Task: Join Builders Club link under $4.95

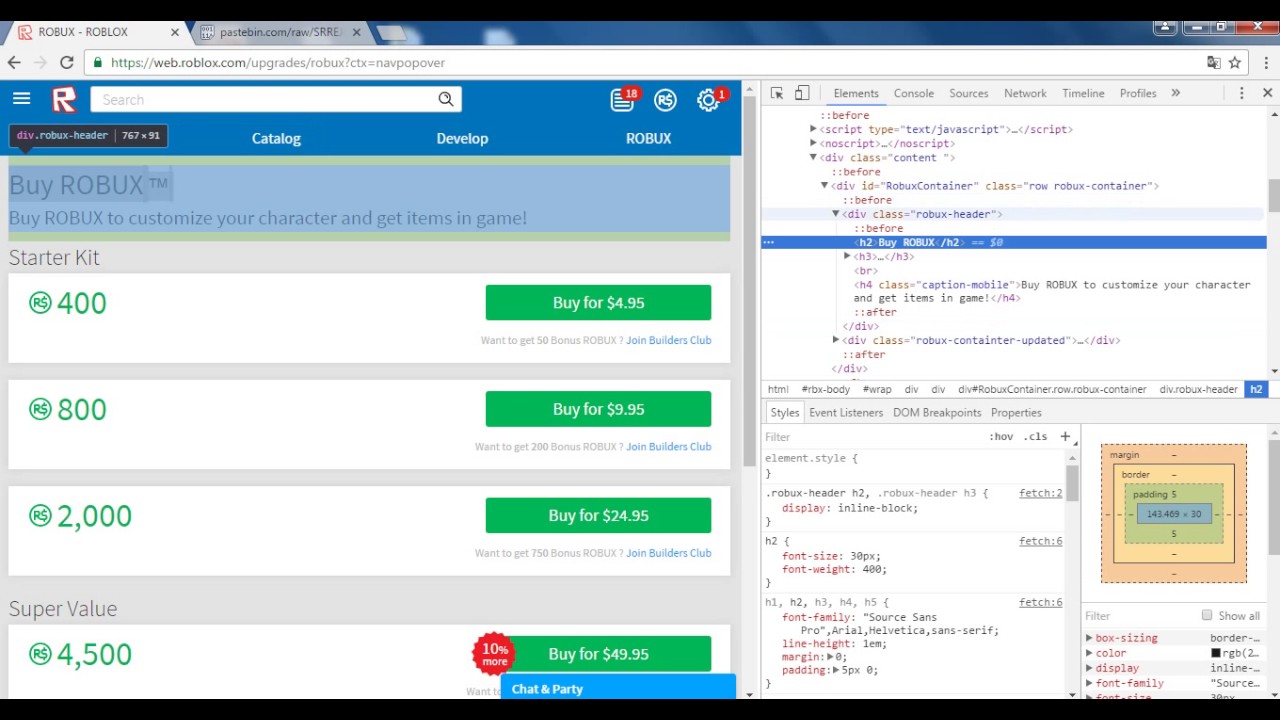Action: coord(668,340)
